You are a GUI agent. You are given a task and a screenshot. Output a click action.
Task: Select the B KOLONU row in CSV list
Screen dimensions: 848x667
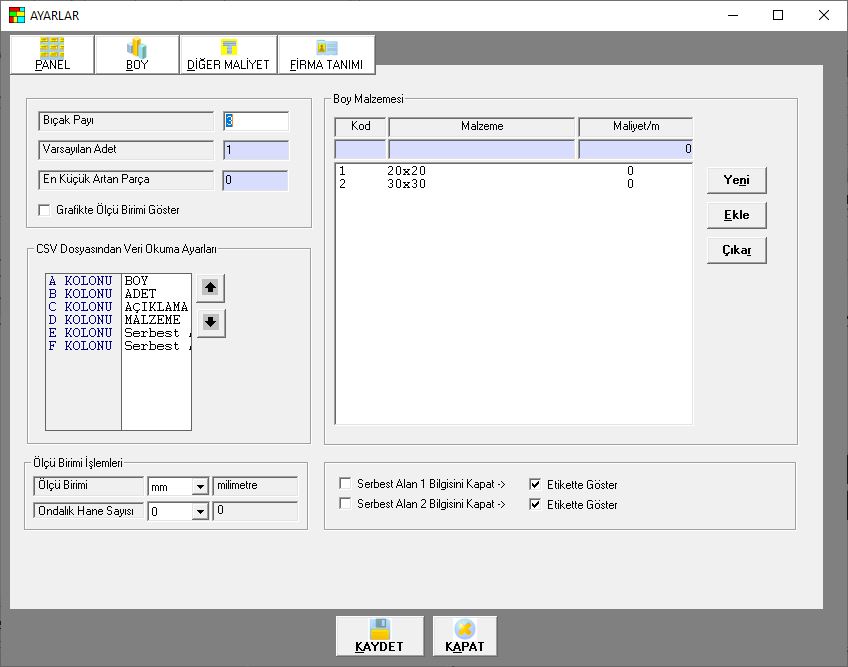(x=118, y=294)
